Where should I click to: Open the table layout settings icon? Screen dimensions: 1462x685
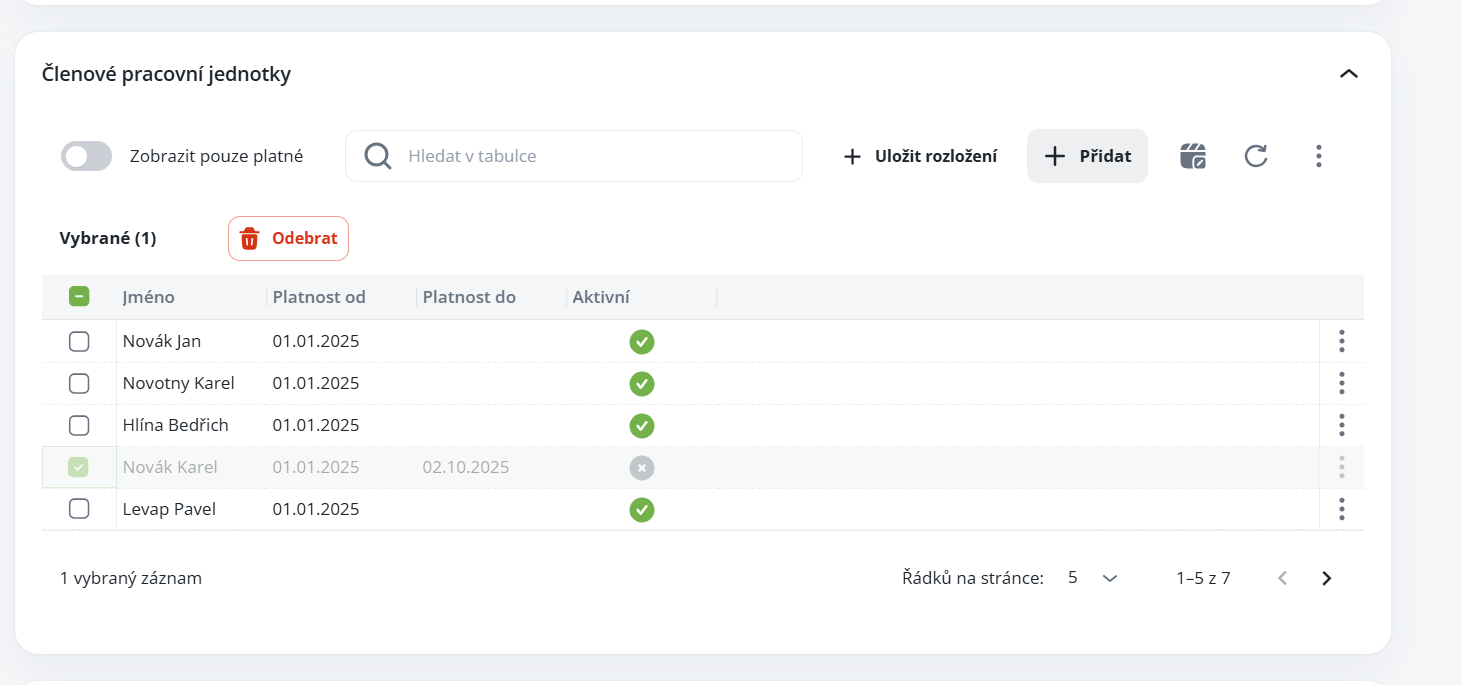(x=1193, y=156)
